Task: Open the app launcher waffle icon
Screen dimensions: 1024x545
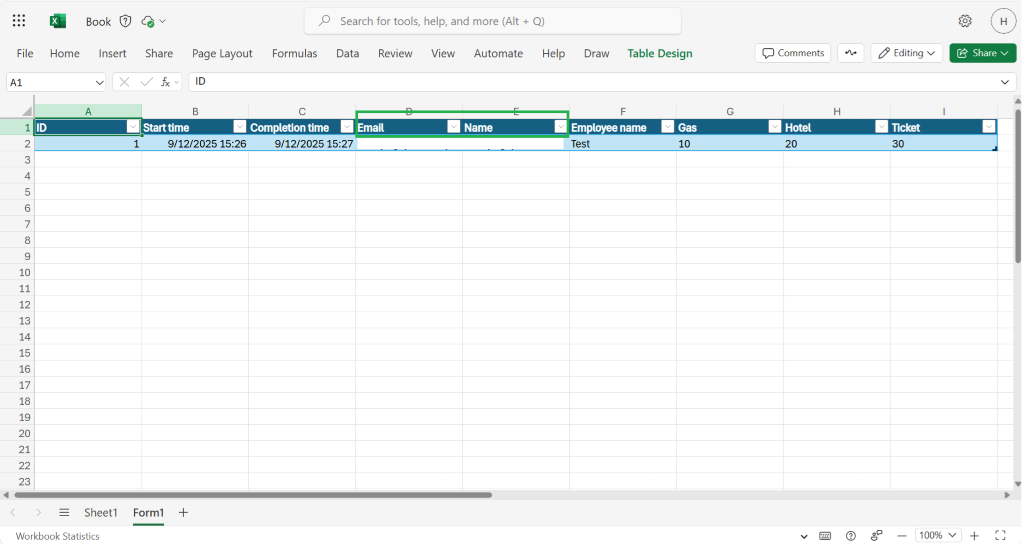Action: (x=19, y=21)
